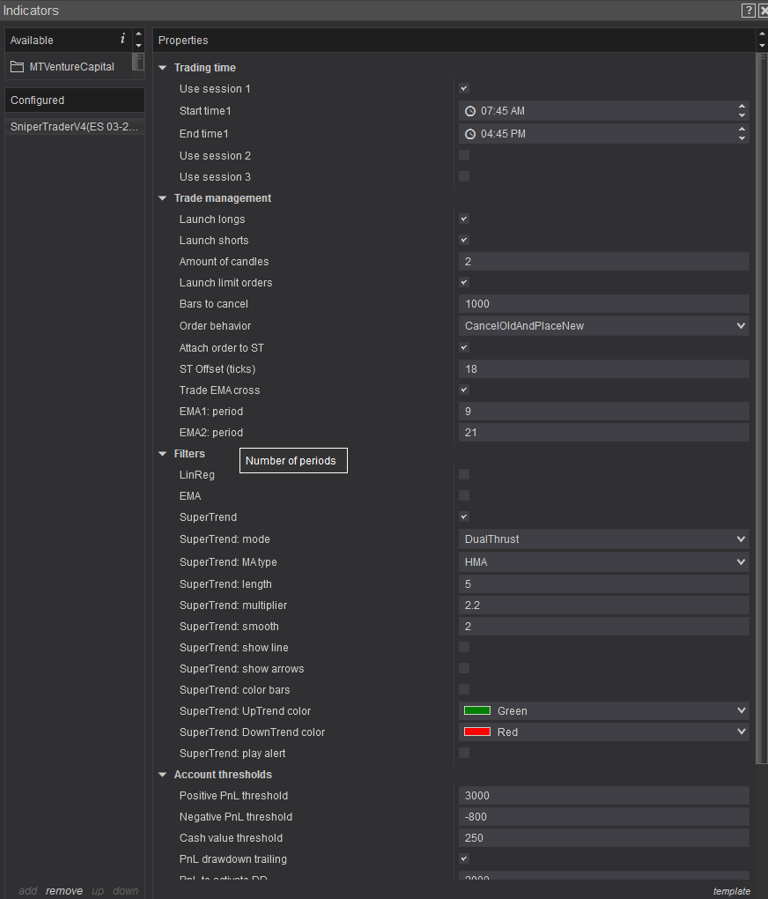
Task: Enable SuperTrend: play alert checkbox
Action: (x=464, y=753)
